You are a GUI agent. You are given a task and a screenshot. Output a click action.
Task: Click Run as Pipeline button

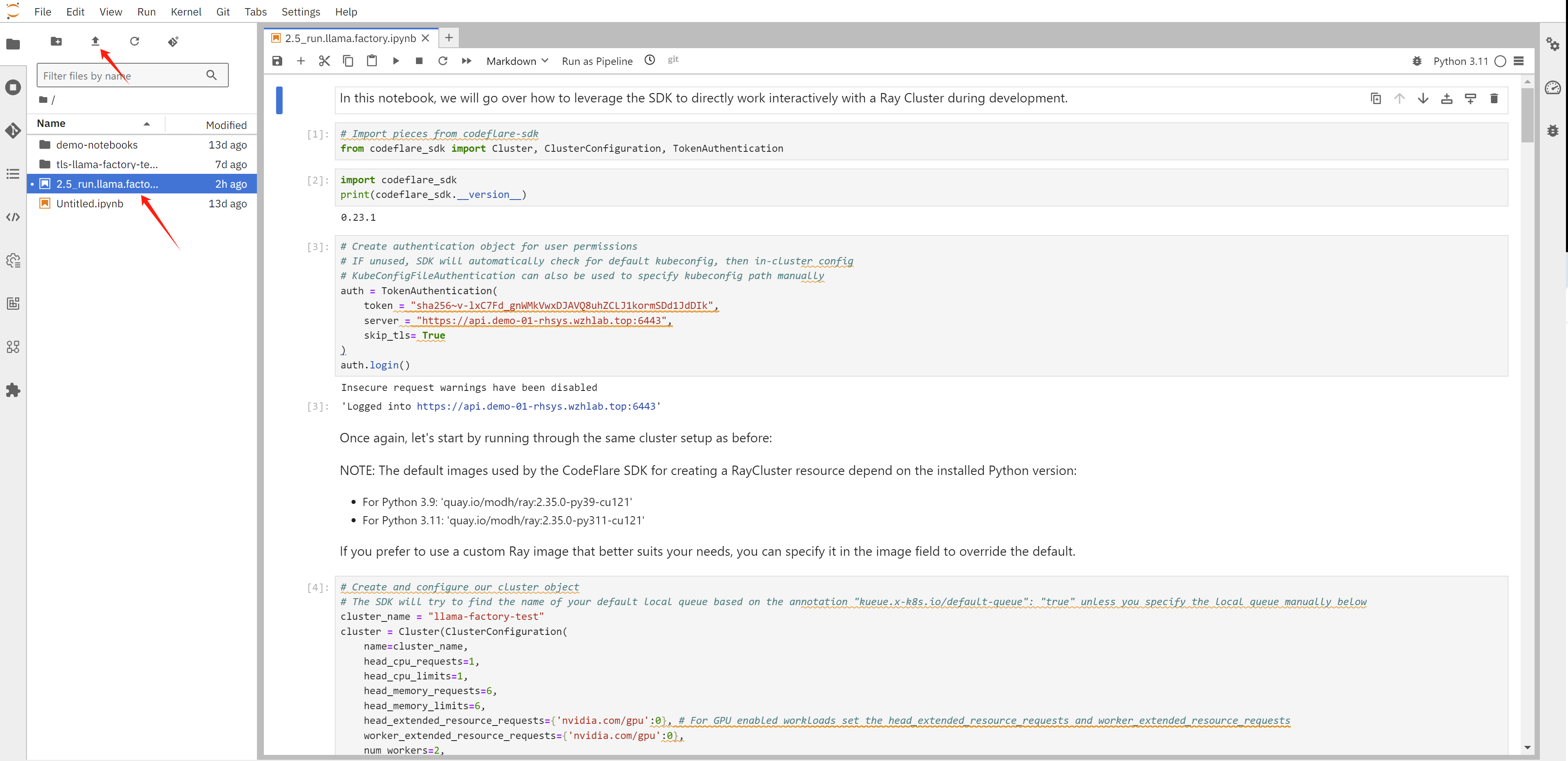[597, 61]
